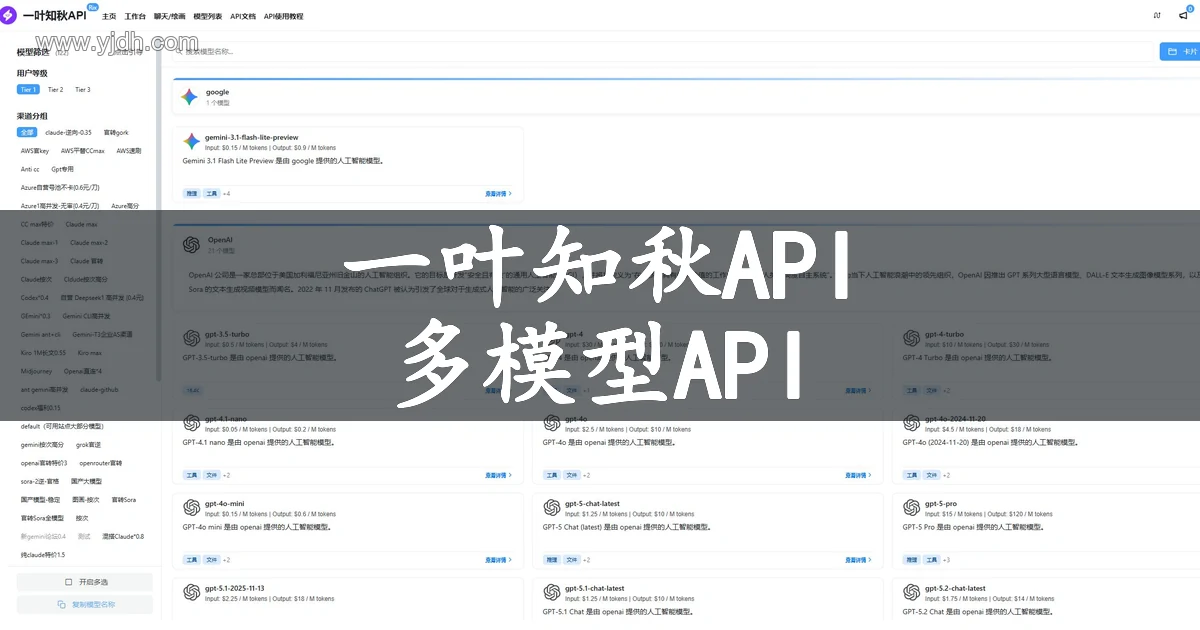The width and height of the screenshot is (1200, 630).
Task: Click the gpt-5.1-2025-11-13 OpenAI logo icon
Action: pyautogui.click(x=192, y=593)
